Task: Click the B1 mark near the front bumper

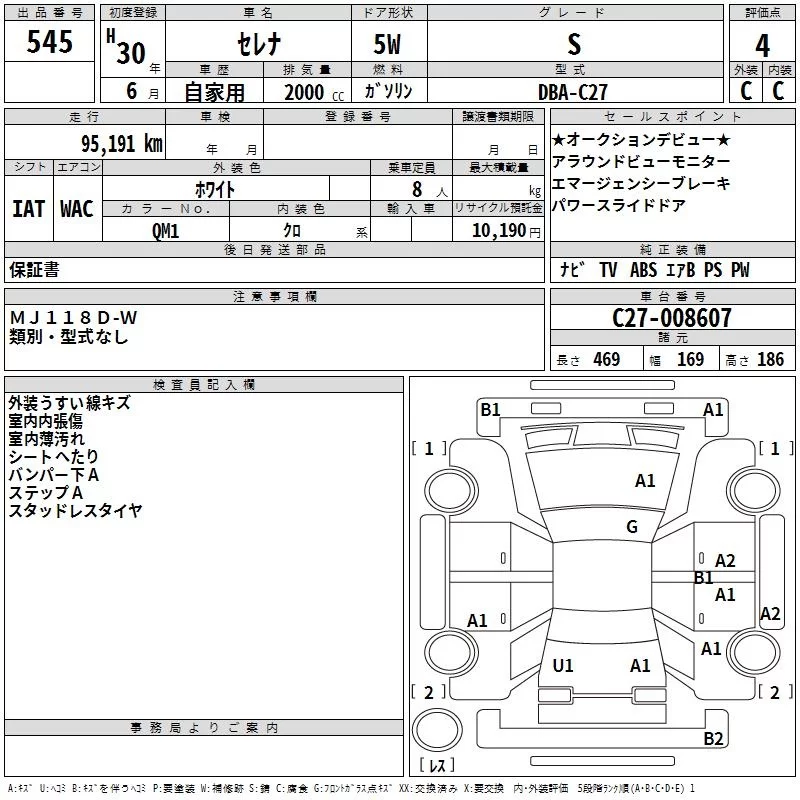Action: tap(490, 410)
